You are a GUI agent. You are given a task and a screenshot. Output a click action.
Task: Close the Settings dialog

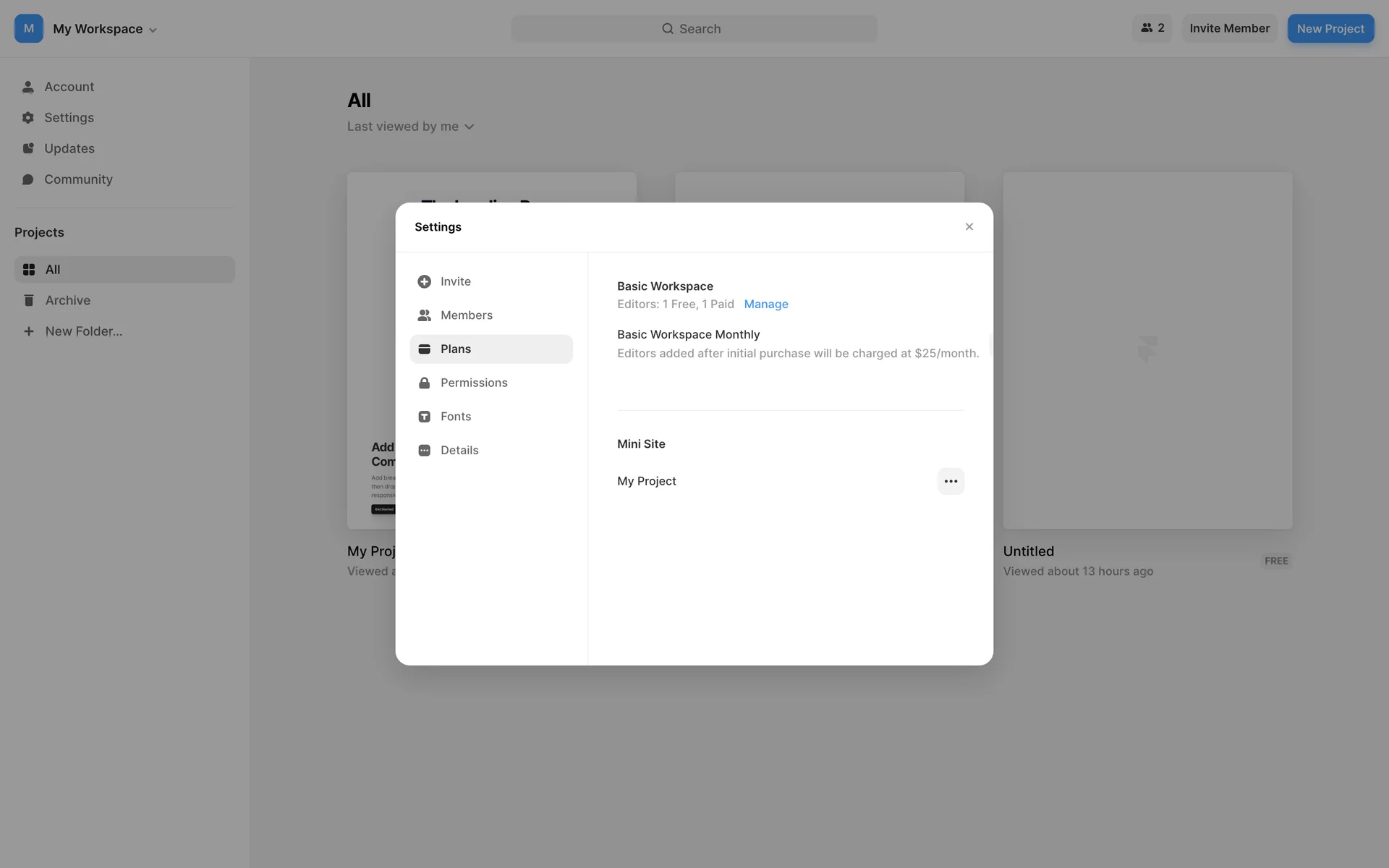tap(969, 227)
